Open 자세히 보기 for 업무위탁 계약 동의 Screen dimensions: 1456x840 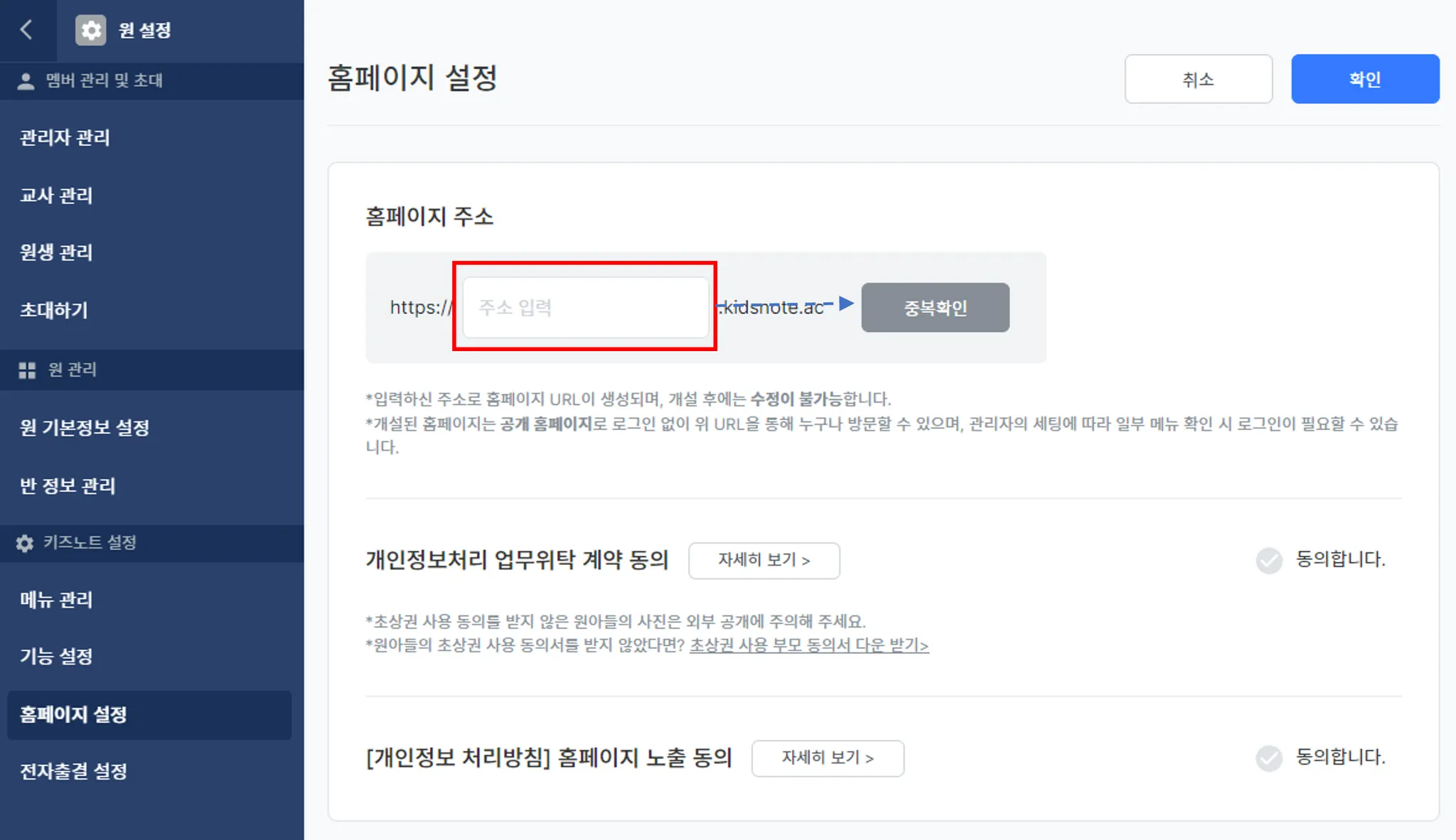tap(764, 561)
